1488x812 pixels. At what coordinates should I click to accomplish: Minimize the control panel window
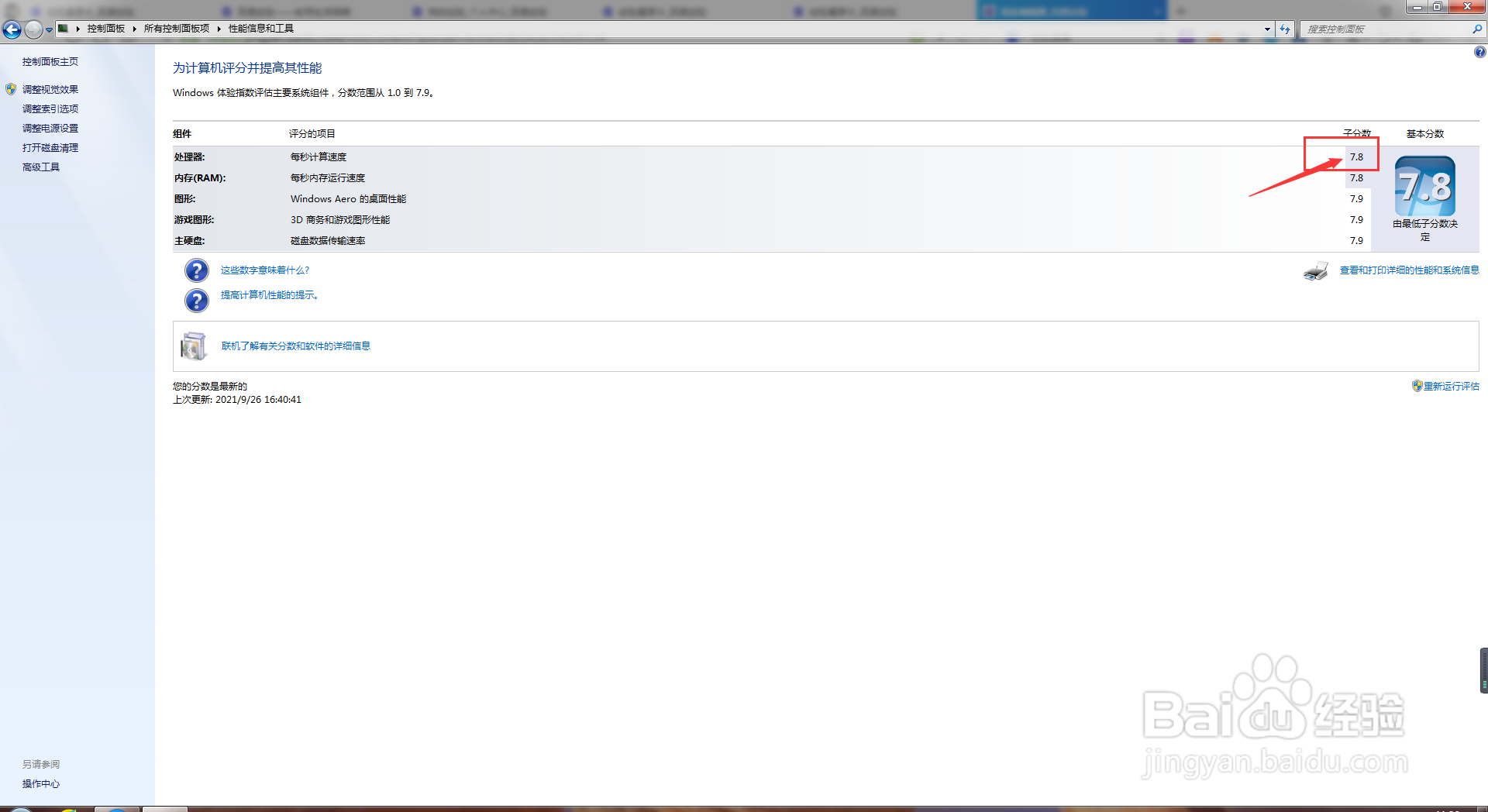tap(1417, 7)
